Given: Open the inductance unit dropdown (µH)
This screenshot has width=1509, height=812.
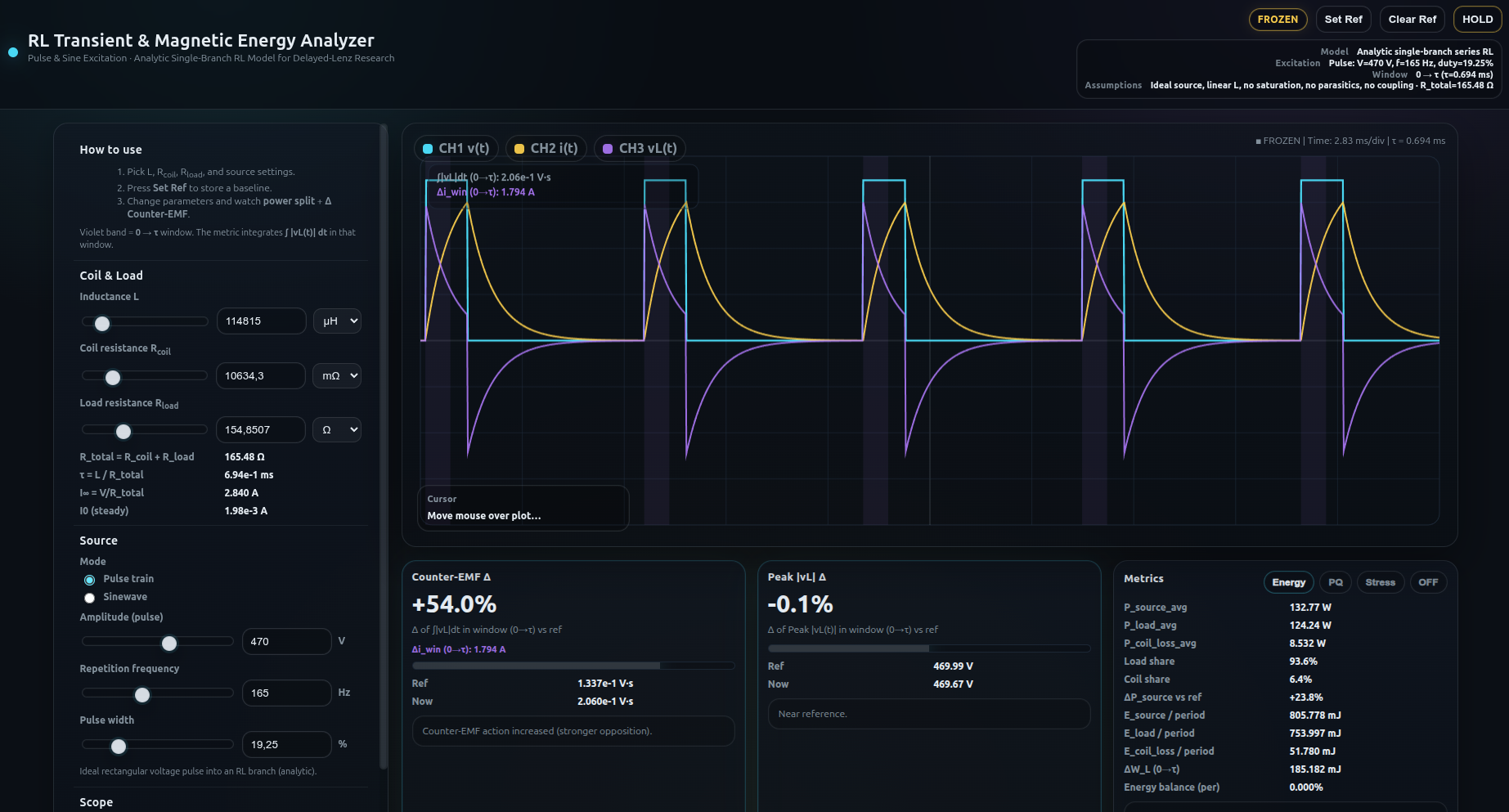Looking at the screenshot, I should (x=337, y=321).
